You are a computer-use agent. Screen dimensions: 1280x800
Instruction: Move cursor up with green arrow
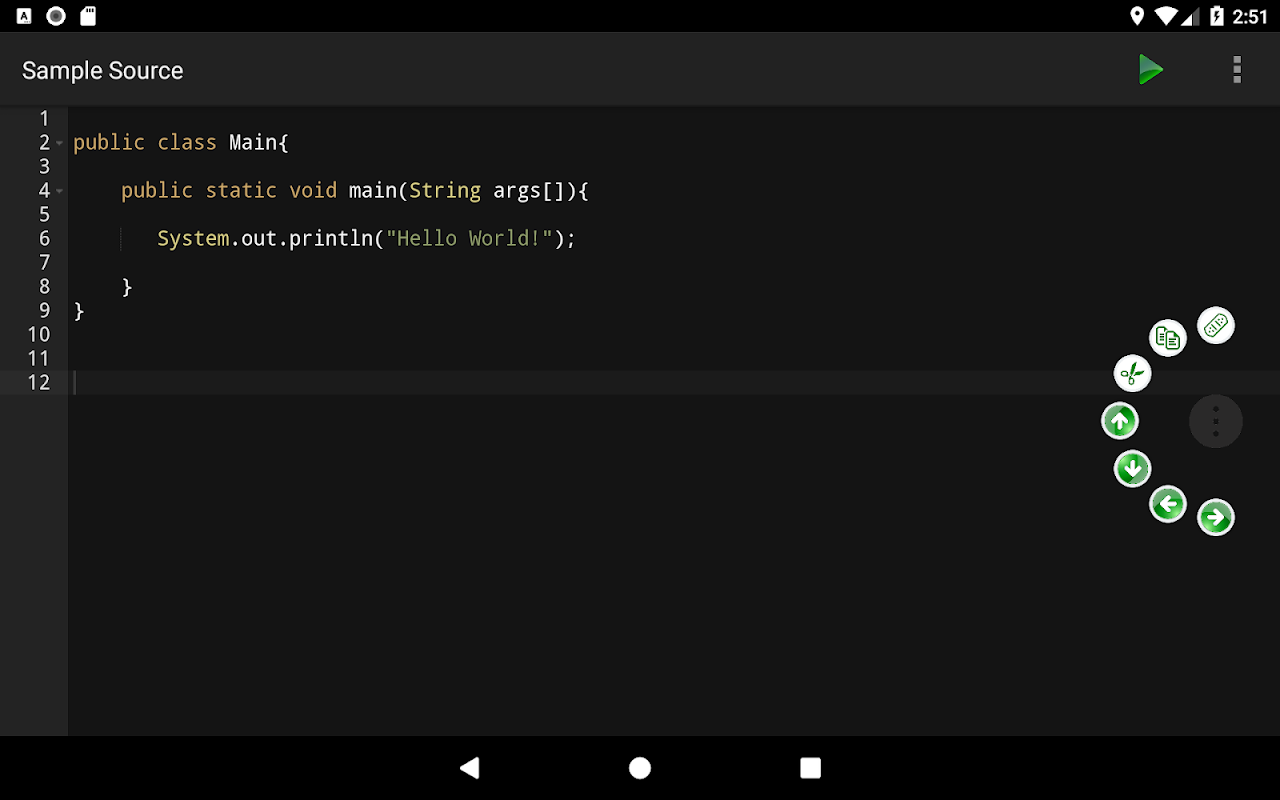coord(1120,421)
